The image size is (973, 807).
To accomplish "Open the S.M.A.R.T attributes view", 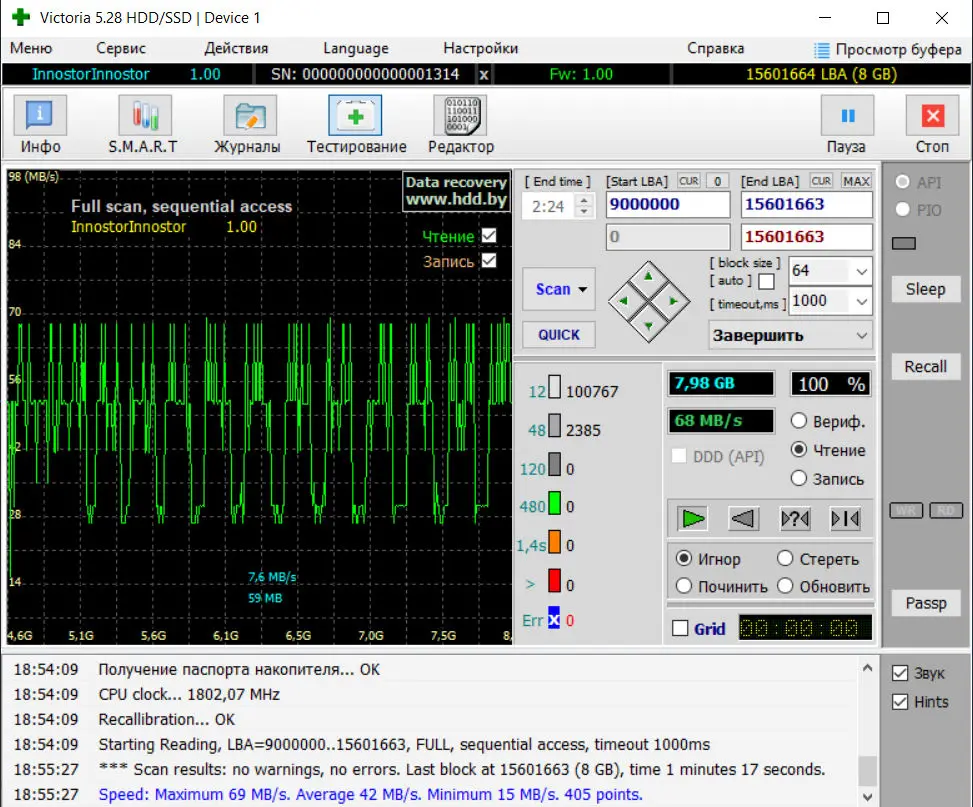I will pos(143,125).
